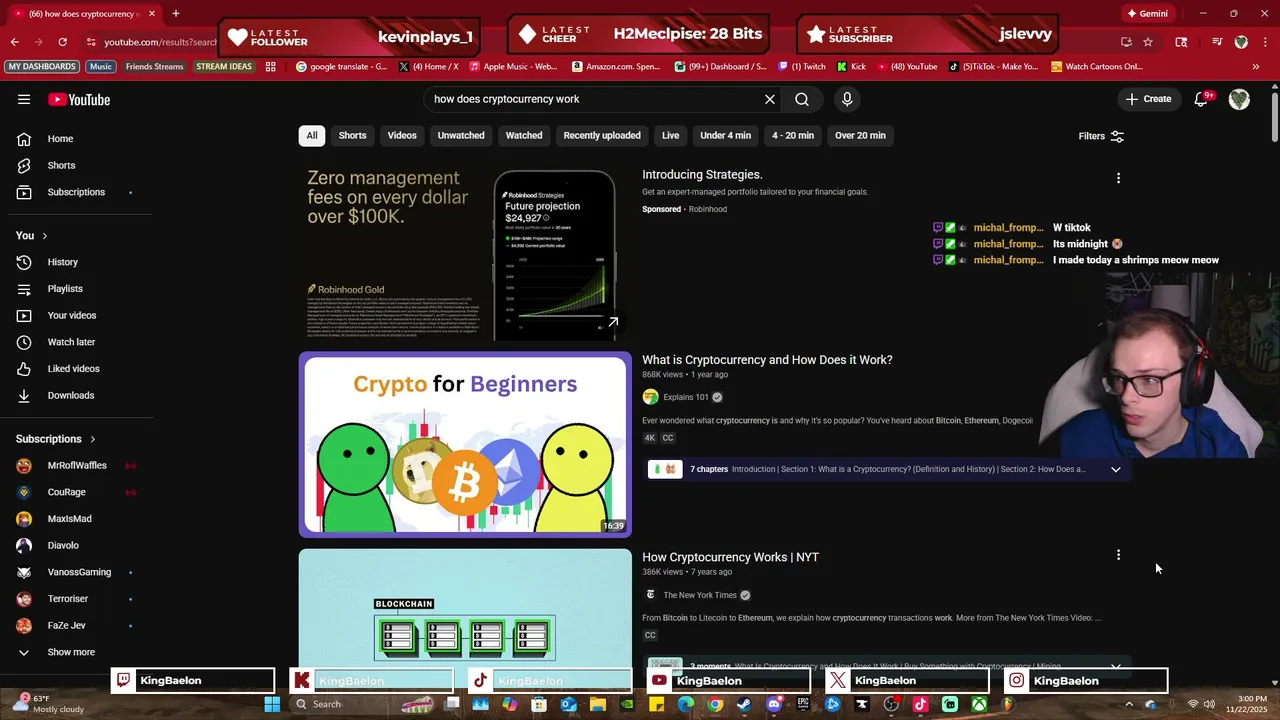Open the Gemini button in Chrome
Viewport: 1280px width, 720px height.
point(1147,14)
